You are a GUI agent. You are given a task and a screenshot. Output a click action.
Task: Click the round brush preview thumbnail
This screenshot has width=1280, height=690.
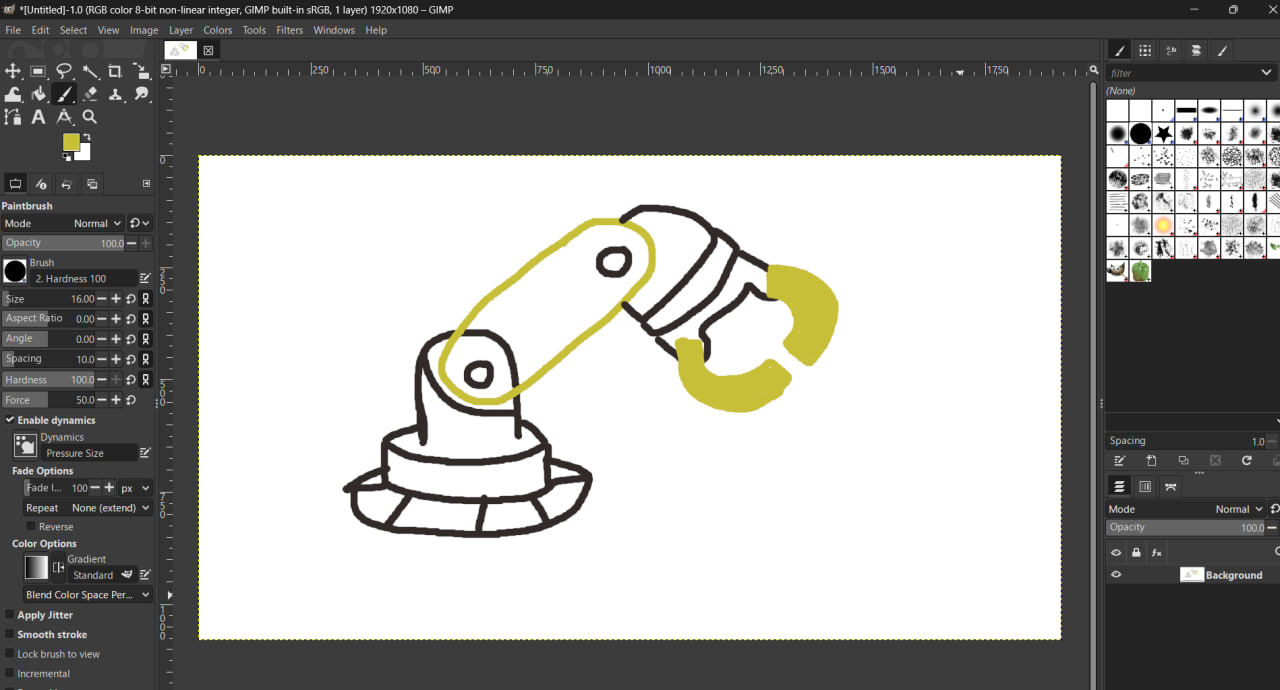[x=15, y=271]
